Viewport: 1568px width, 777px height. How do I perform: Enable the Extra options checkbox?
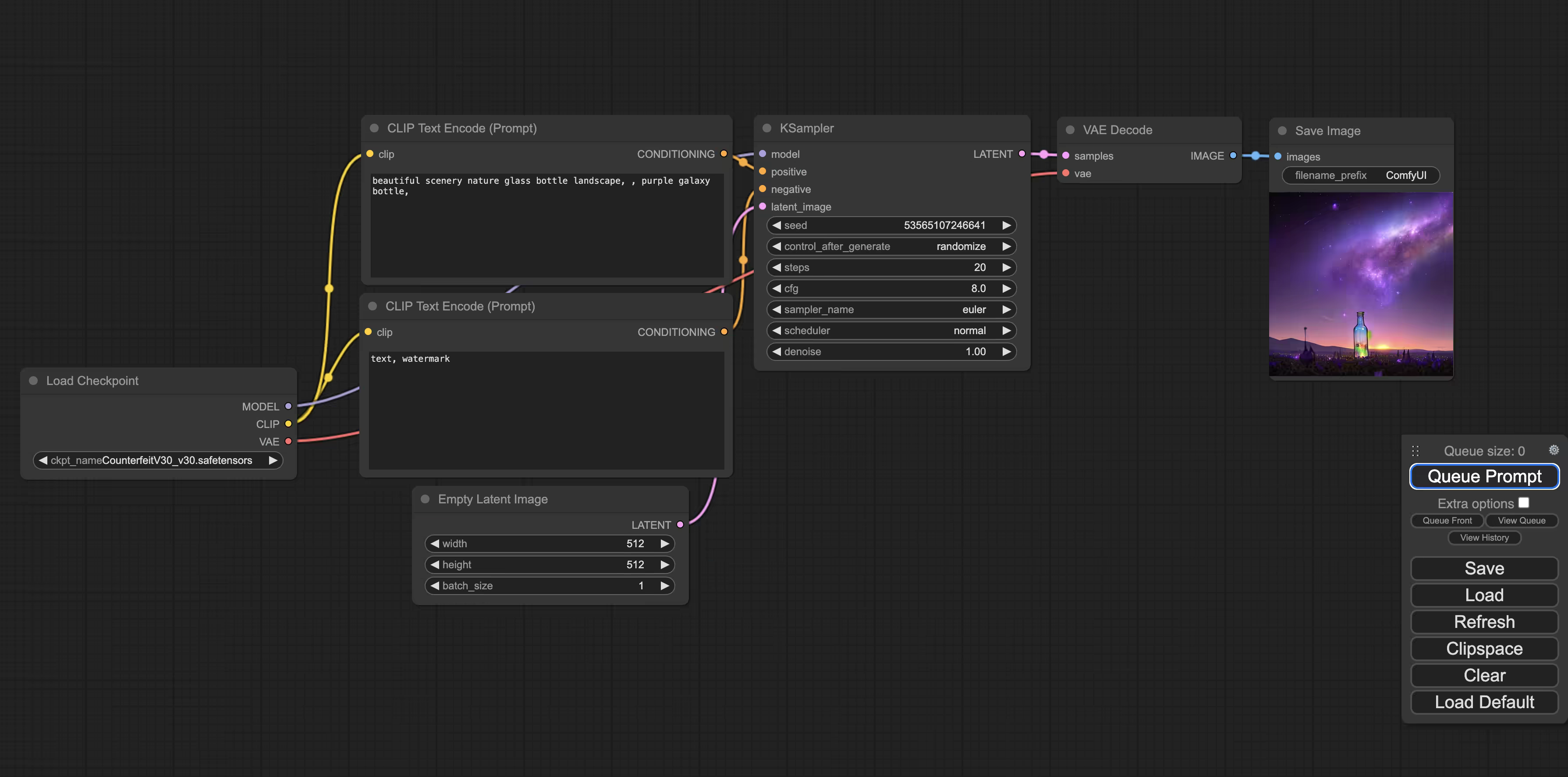click(1525, 503)
